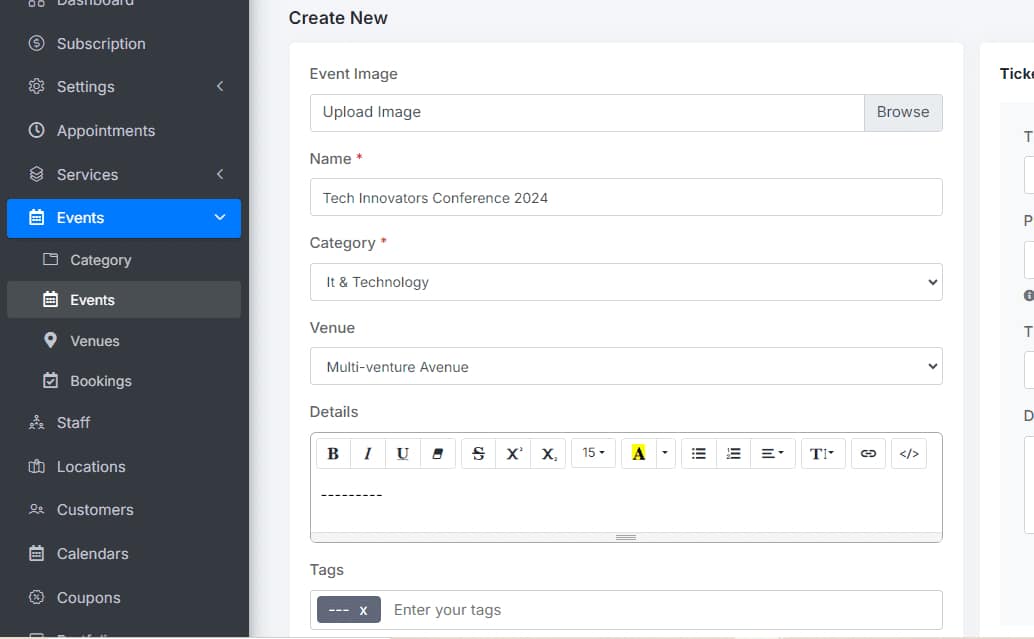Image resolution: width=1034 pixels, height=639 pixels.
Task: Toggle superscript formatting
Action: click(513, 453)
